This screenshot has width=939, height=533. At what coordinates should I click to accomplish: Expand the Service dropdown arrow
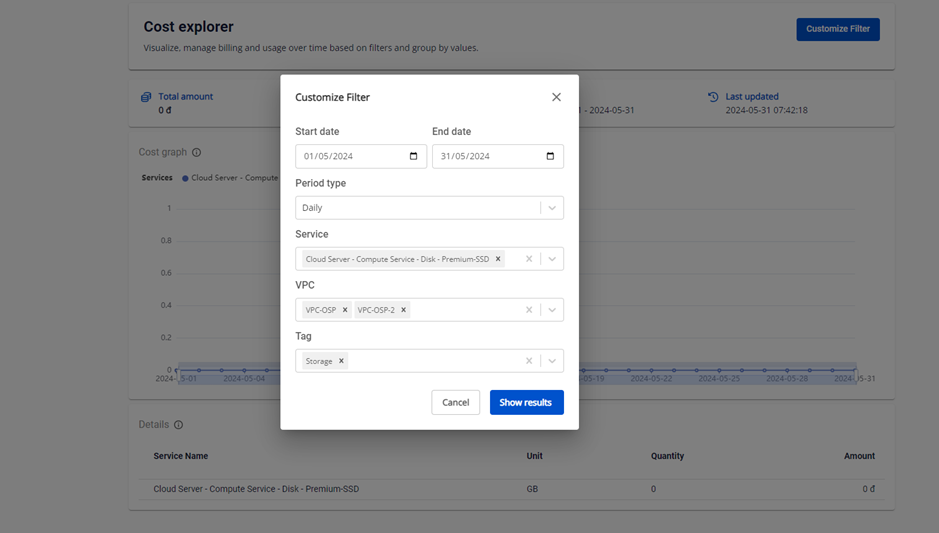(552, 259)
